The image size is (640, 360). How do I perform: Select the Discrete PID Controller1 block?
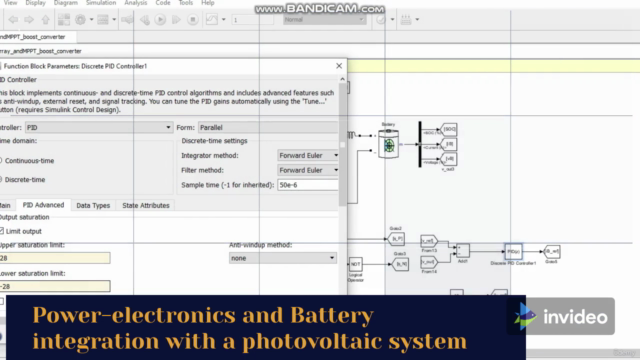(513, 251)
